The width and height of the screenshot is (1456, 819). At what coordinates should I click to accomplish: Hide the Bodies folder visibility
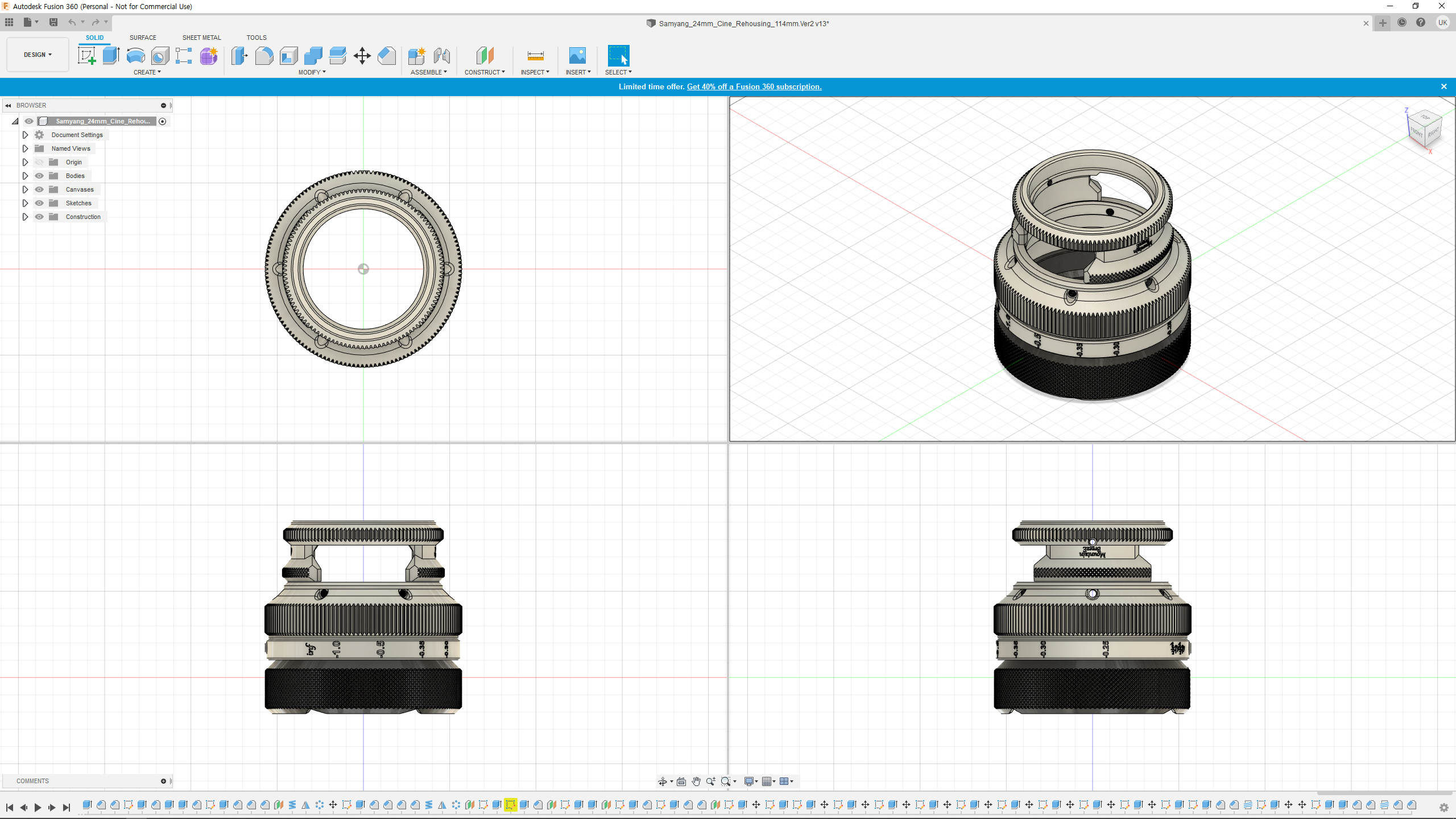[39, 176]
